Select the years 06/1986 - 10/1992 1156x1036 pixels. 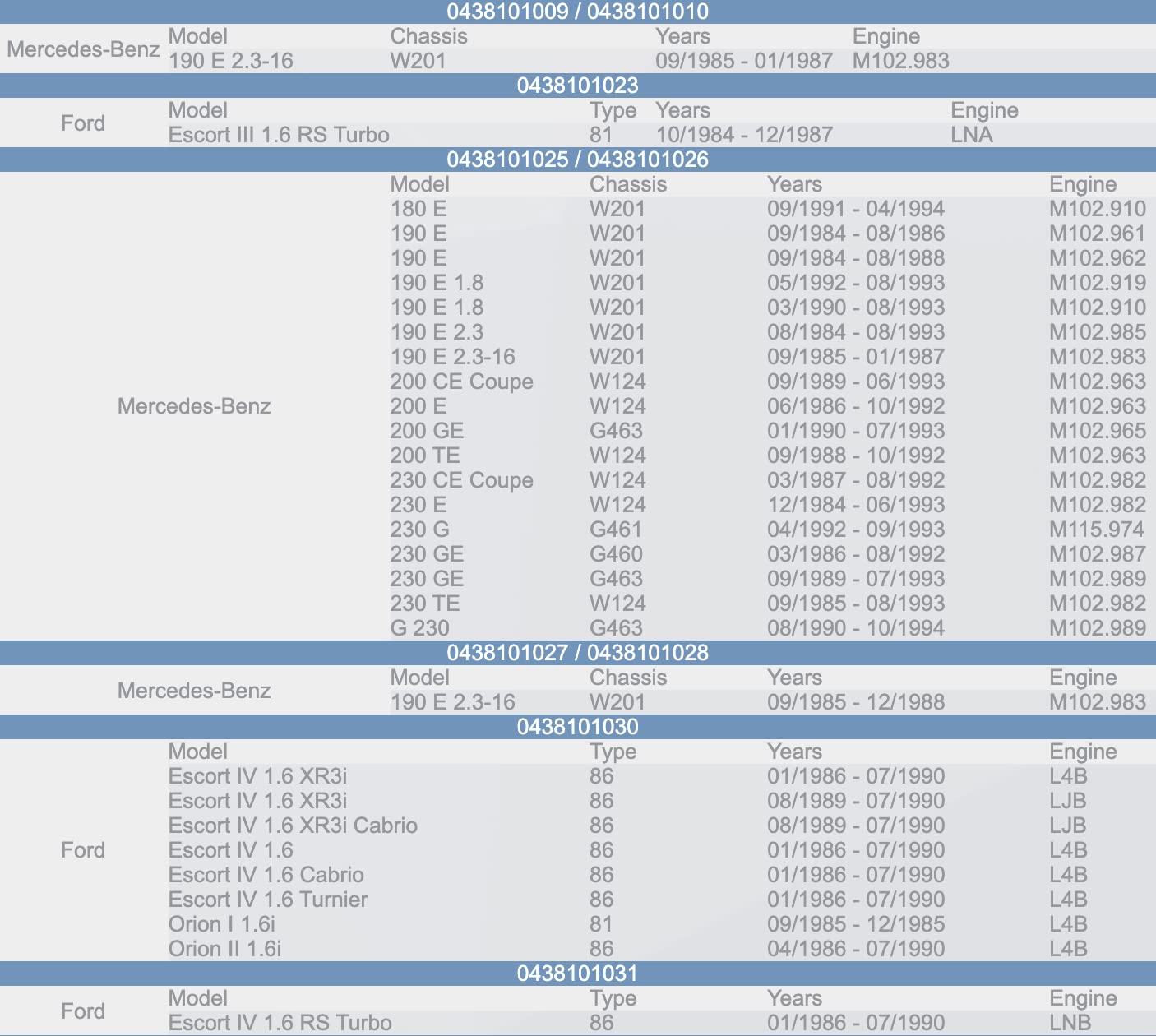[856, 406]
